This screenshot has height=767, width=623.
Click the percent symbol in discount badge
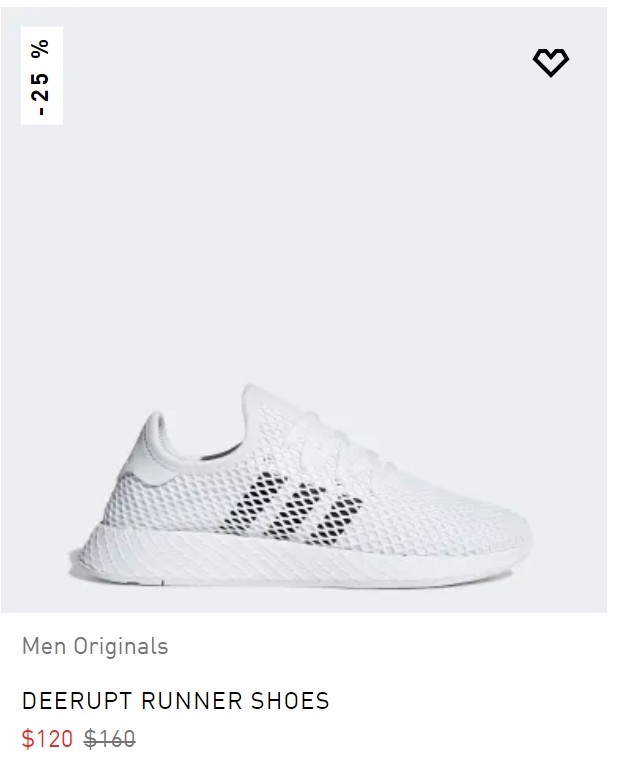click(x=42, y=49)
